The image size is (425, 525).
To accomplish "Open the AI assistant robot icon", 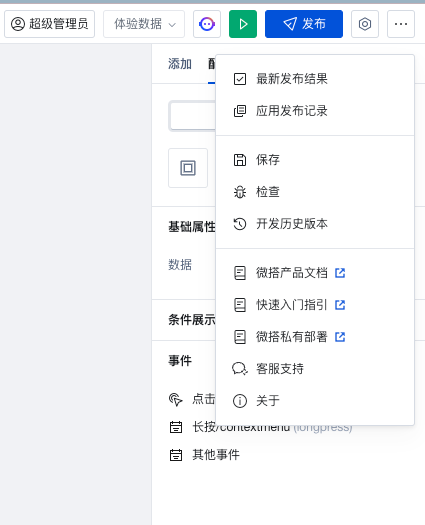I will [x=207, y=24].
